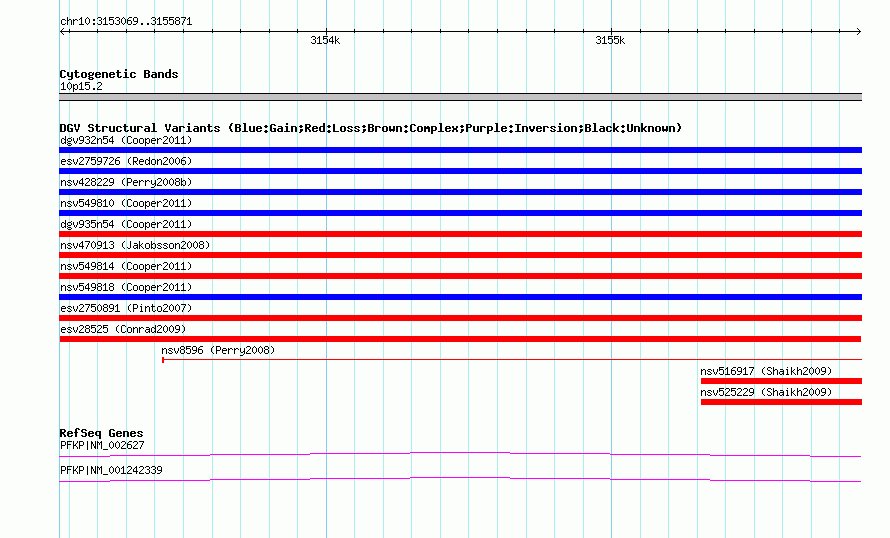The image size is (890, 538).
Task: Open variant label esv28525 (Conrad2009)
Action: (x=123, y=329)
